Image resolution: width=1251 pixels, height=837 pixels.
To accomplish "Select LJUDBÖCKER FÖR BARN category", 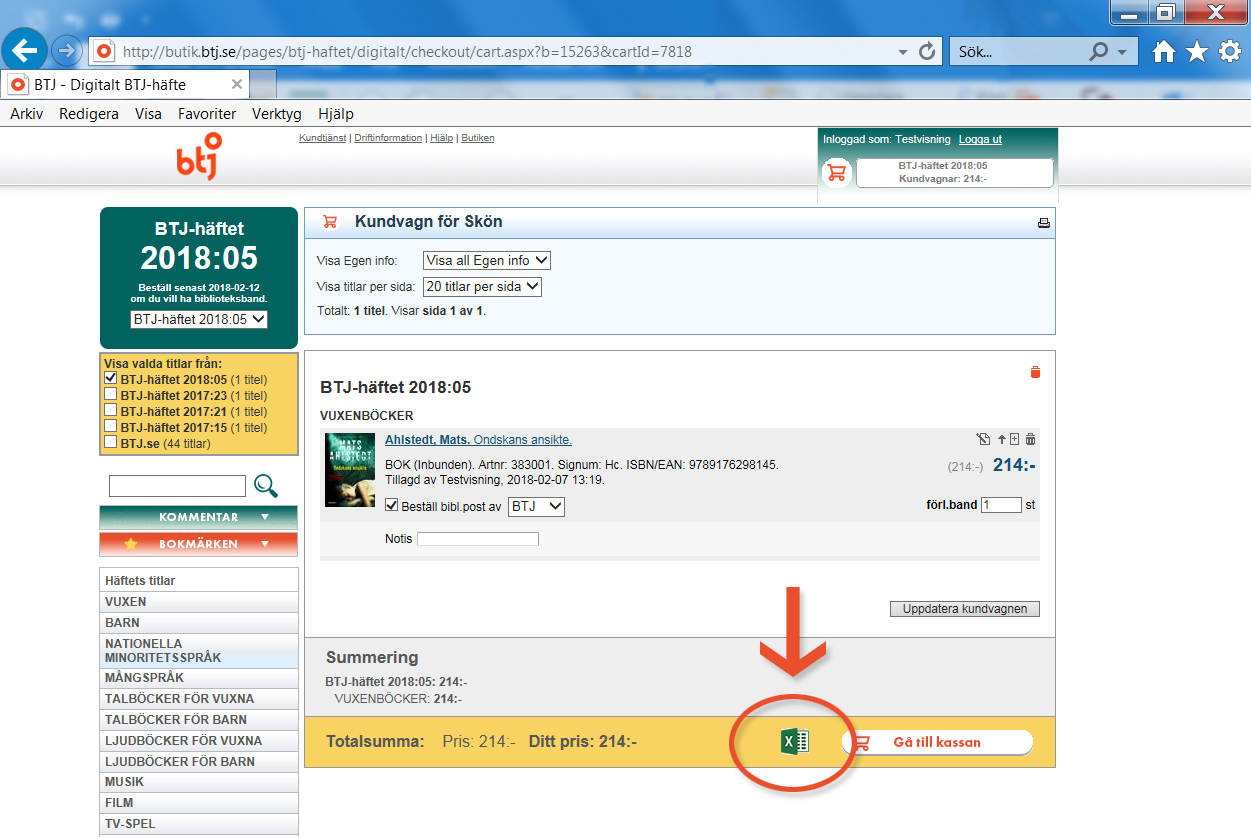I will tap(199, 762).
